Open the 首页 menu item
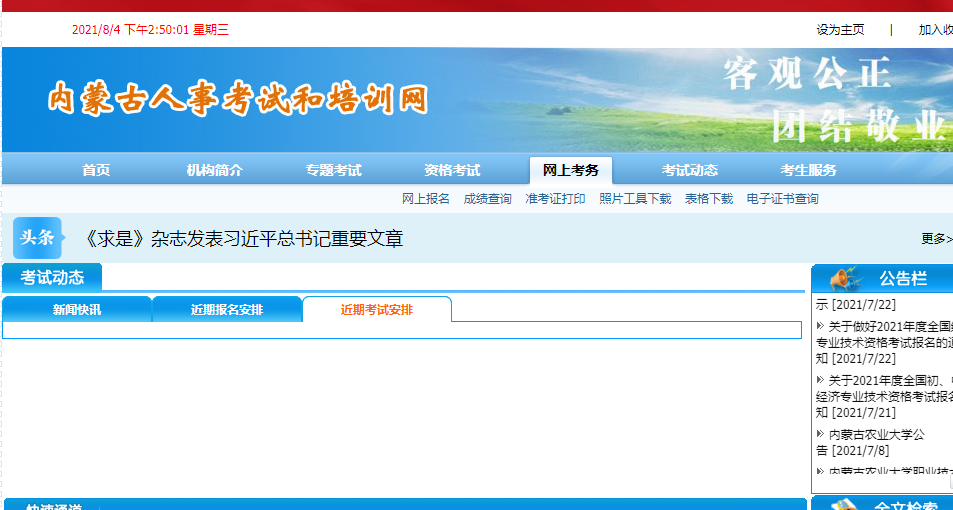 96,170
